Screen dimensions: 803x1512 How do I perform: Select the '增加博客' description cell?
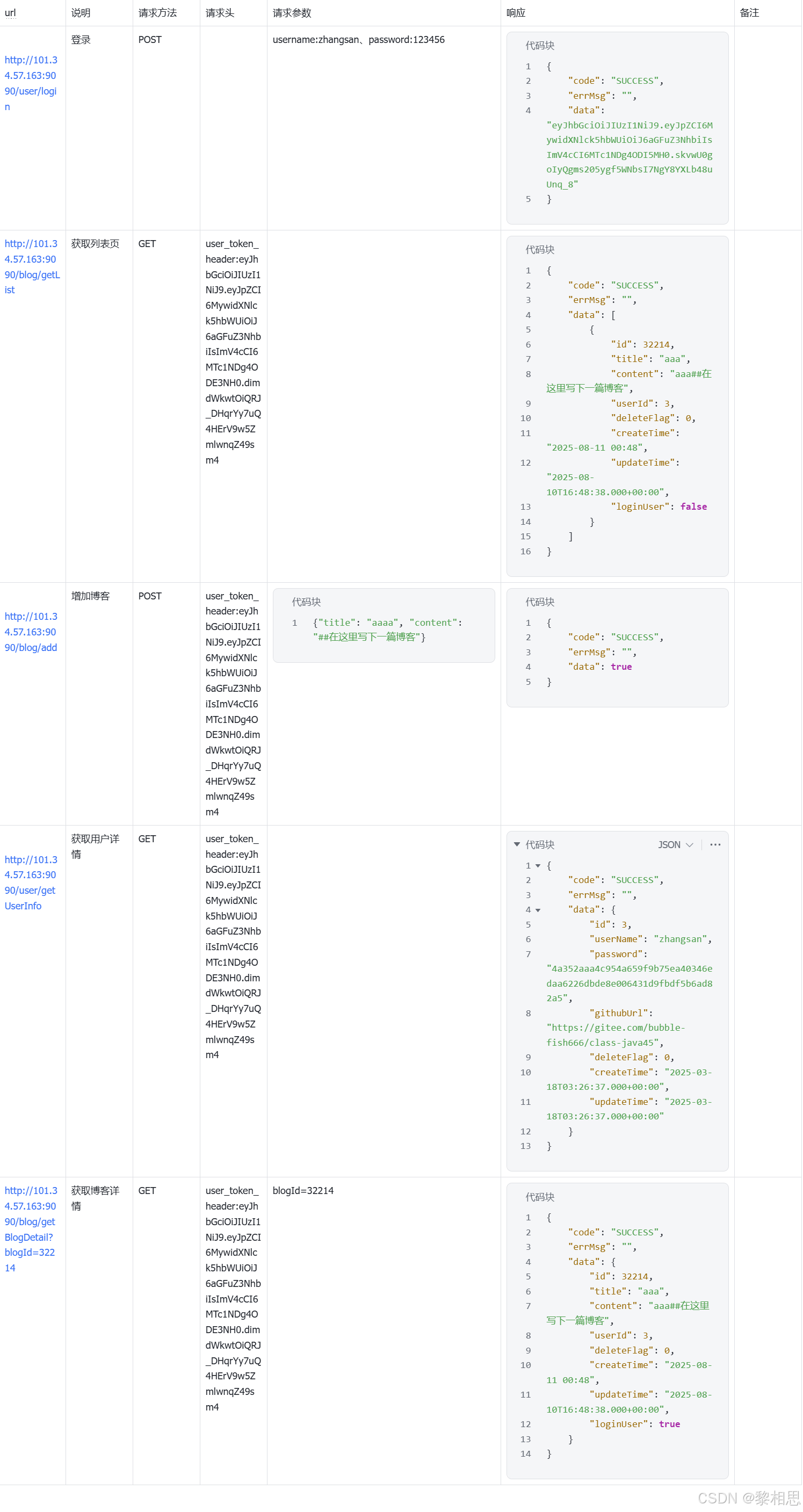click(x=90, y=595)
